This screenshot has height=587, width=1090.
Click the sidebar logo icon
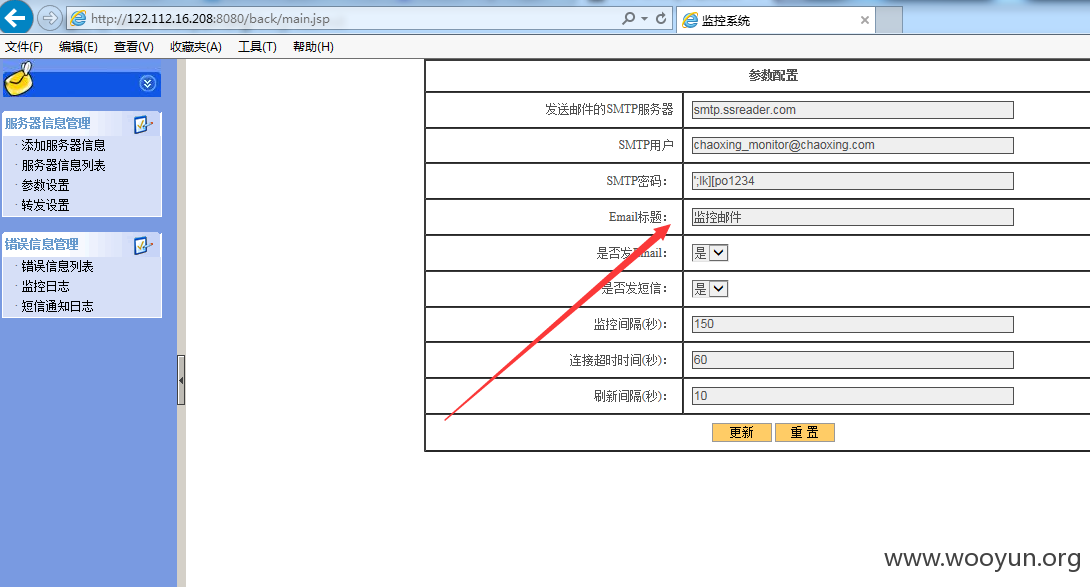pos(19,79)
